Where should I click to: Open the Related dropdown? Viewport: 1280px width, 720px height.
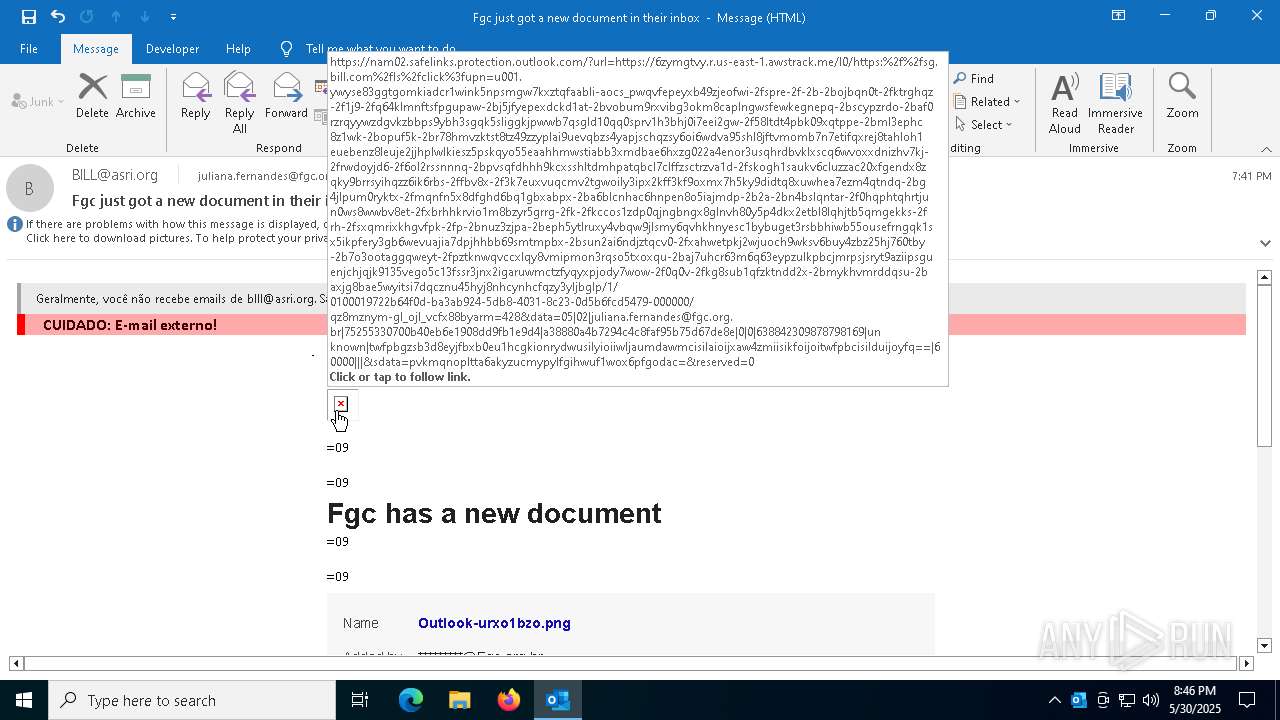point(987,101)
